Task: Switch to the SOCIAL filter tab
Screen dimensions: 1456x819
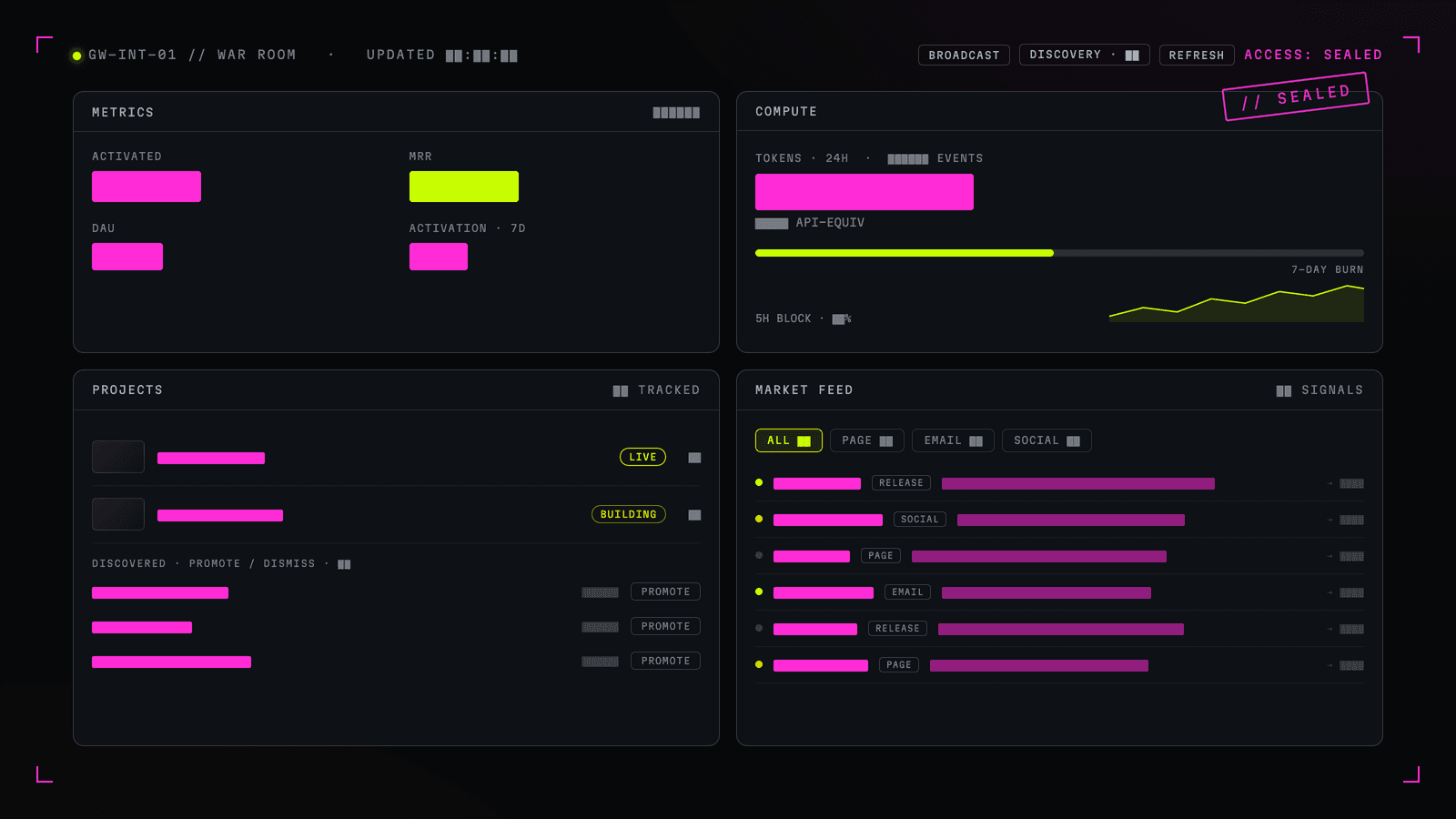Action: pos(1046,440)
